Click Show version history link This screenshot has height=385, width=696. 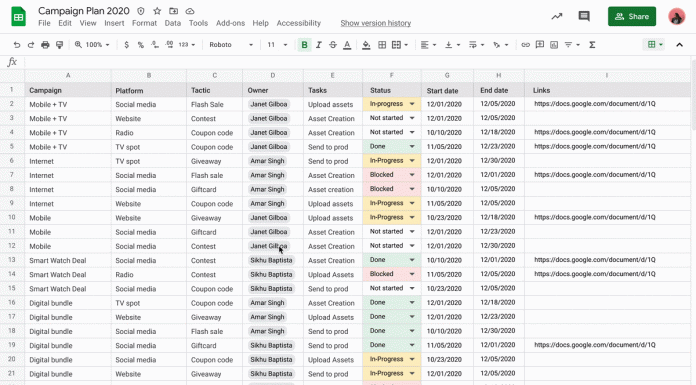coord(376,23)
